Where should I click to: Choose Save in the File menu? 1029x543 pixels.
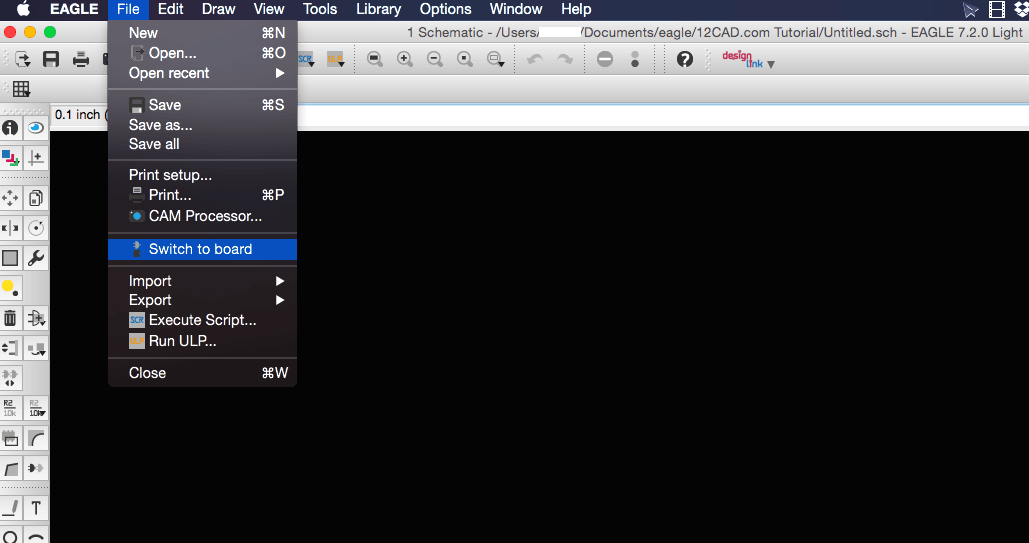coord(202,105)
